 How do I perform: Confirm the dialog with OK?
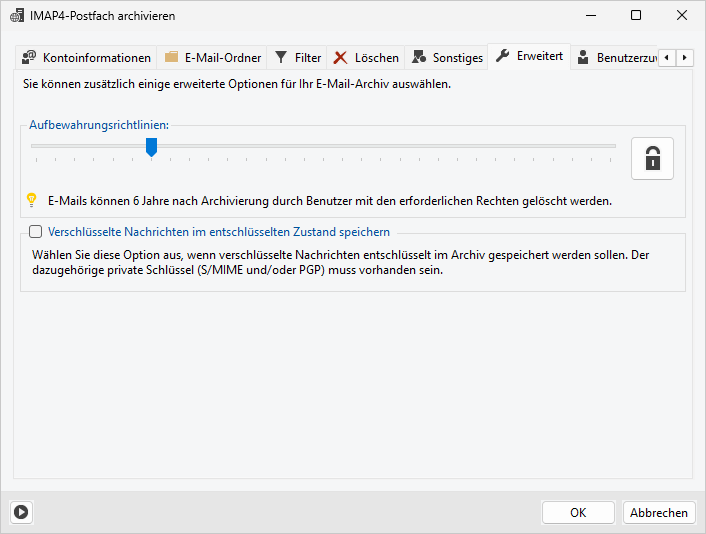click(x=578, y=512)
